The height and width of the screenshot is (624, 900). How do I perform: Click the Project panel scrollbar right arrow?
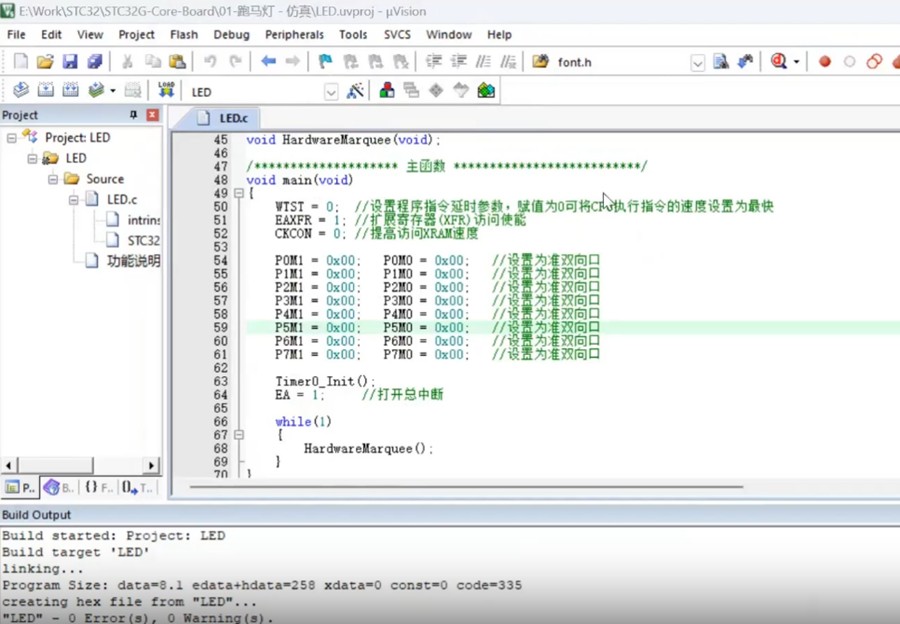[x=152, y=465]
